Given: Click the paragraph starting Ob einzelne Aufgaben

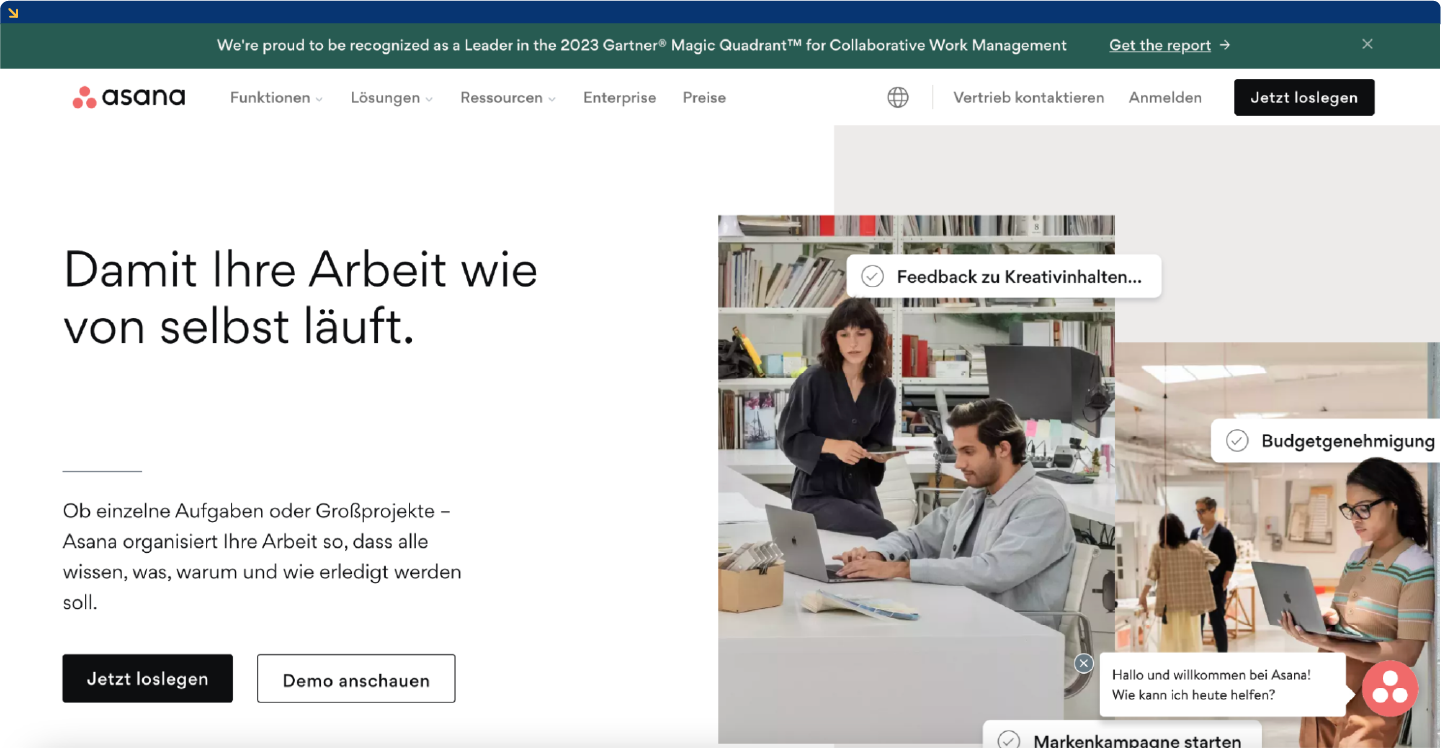Looking at the screenshot, I should pyautogui.click(x=262, y=557).
